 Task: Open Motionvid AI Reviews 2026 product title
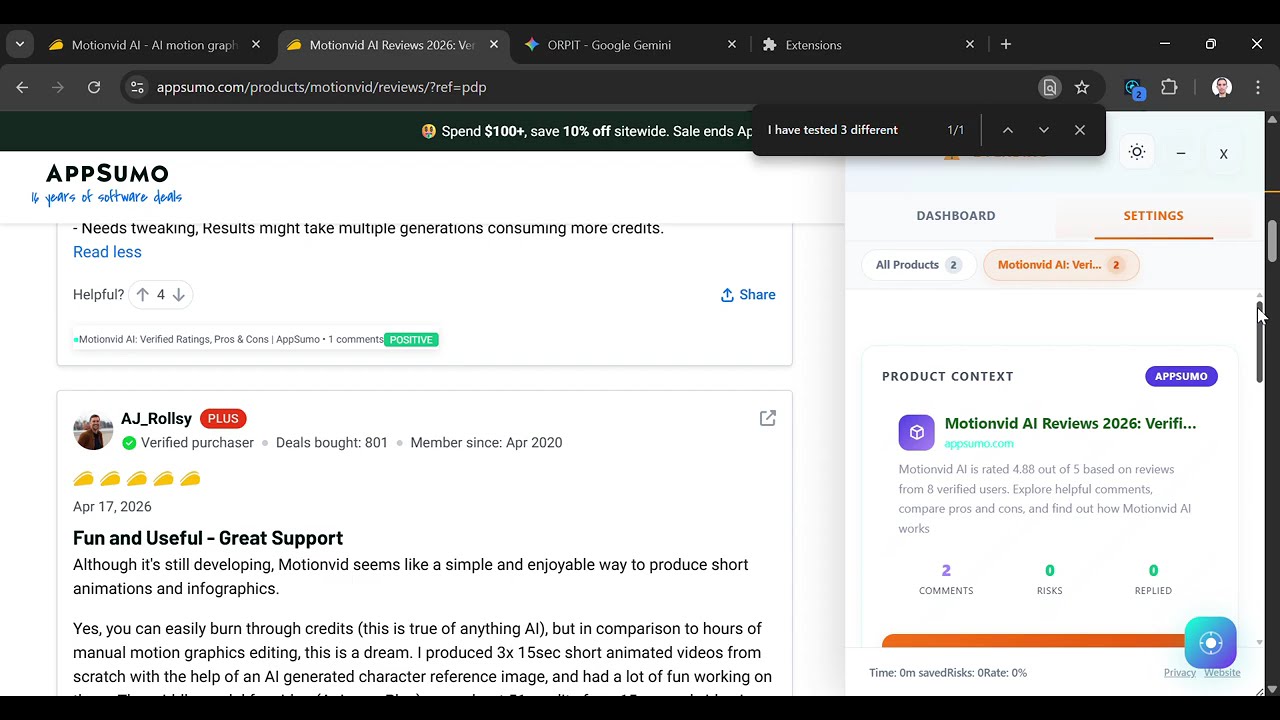click(x=1070, y=423)
